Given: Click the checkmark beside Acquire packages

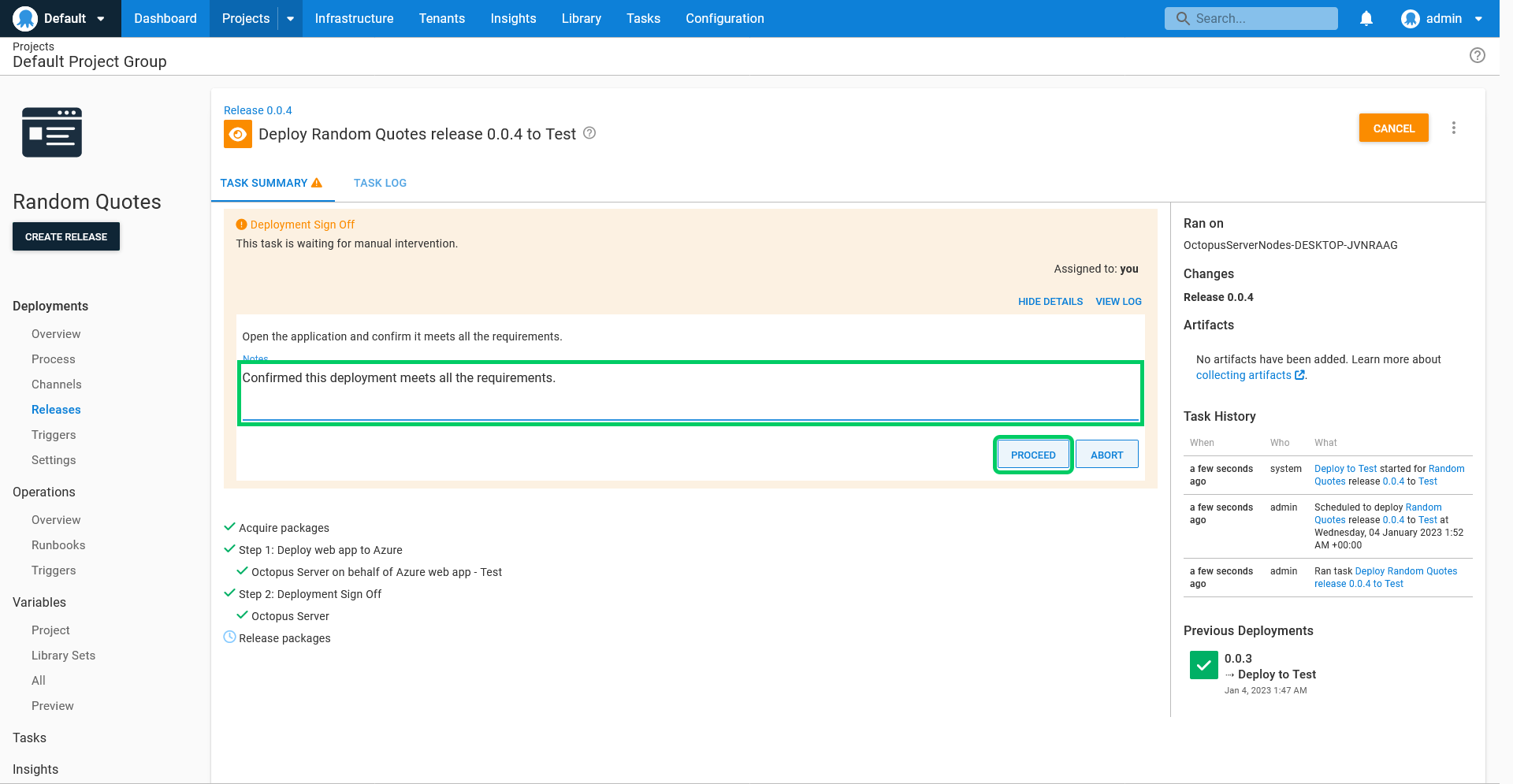Looking at the screenshot, I should pos(230,526).
